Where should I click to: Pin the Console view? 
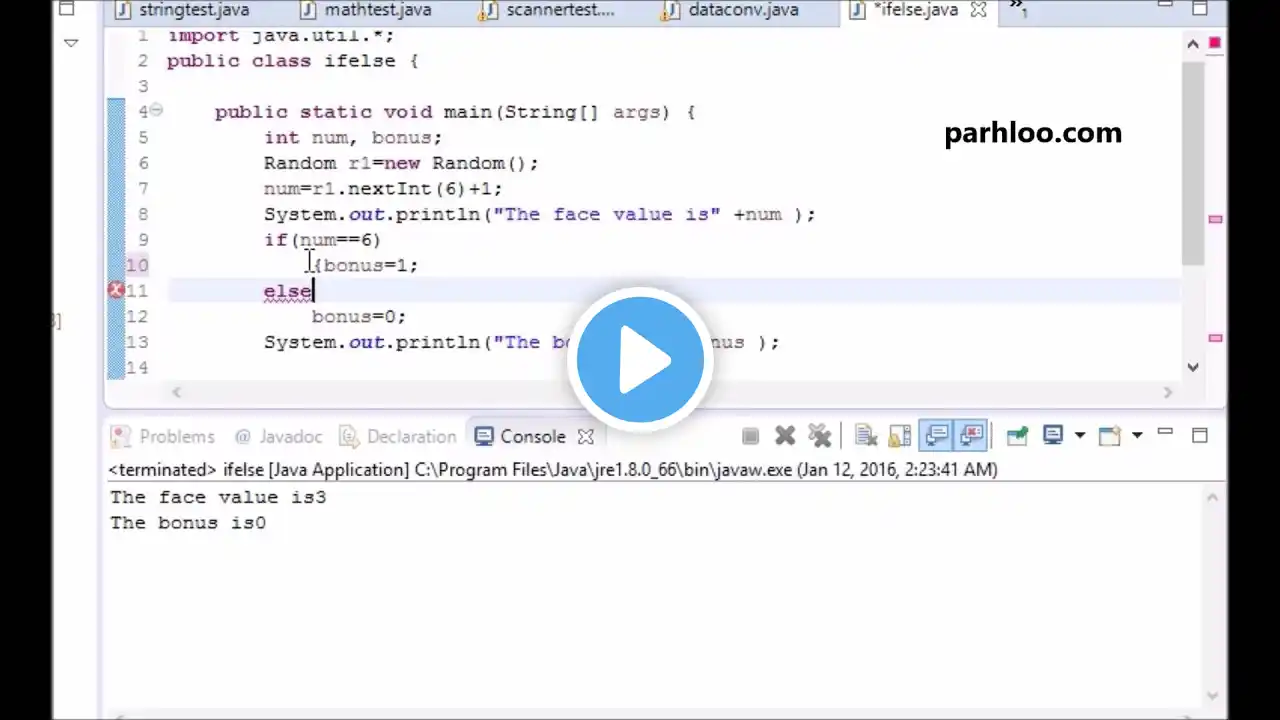click(x=1017, y=436)
